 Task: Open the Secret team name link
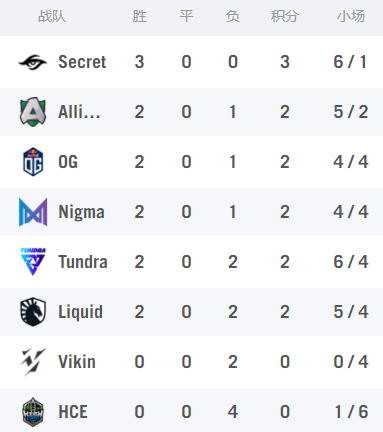[82, 62]
